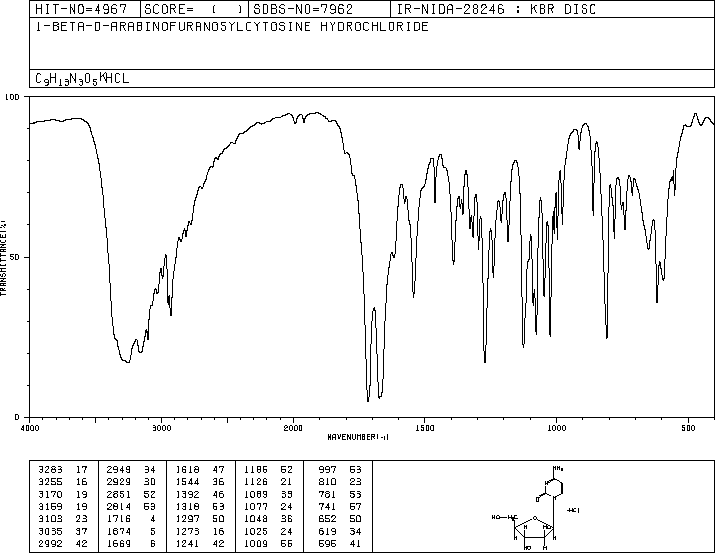715x553 pixels.
Task: Choose the 1126 table value
Action: (x=256, y=482)
